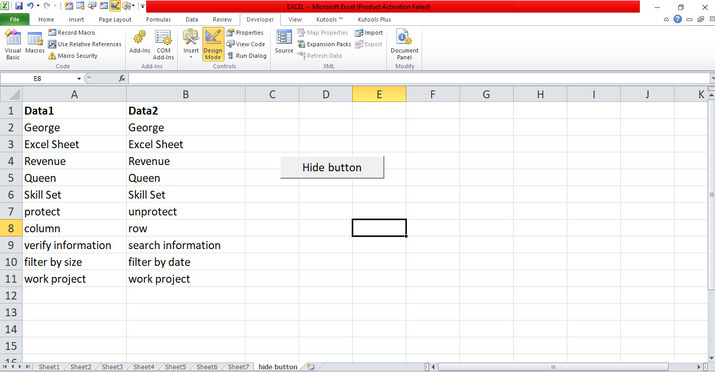
Task: Expand the formula bar
Action: pos(712,78)
